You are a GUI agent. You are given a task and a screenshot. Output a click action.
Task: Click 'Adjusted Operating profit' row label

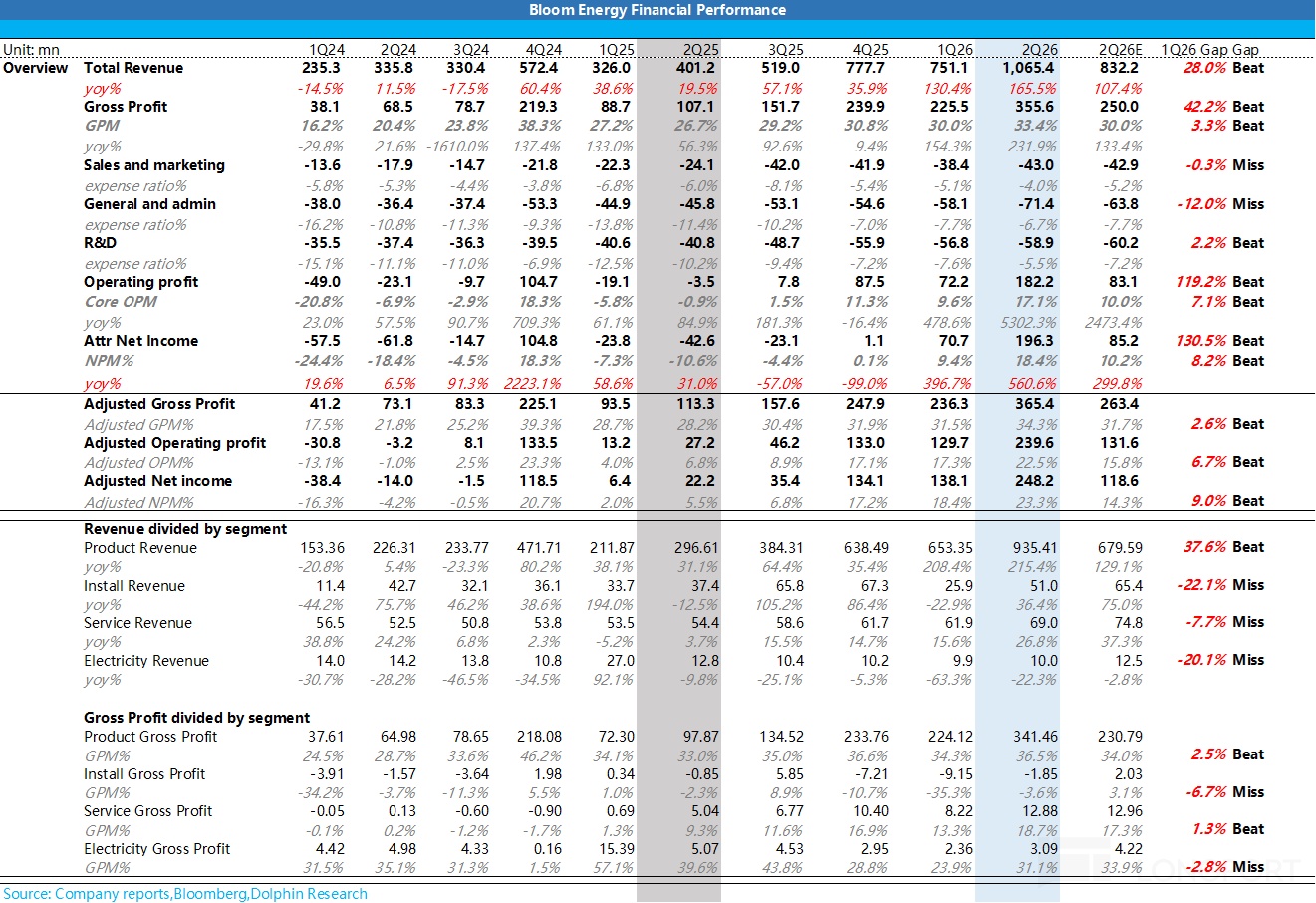pyautogui.click(x=175, y=443)
